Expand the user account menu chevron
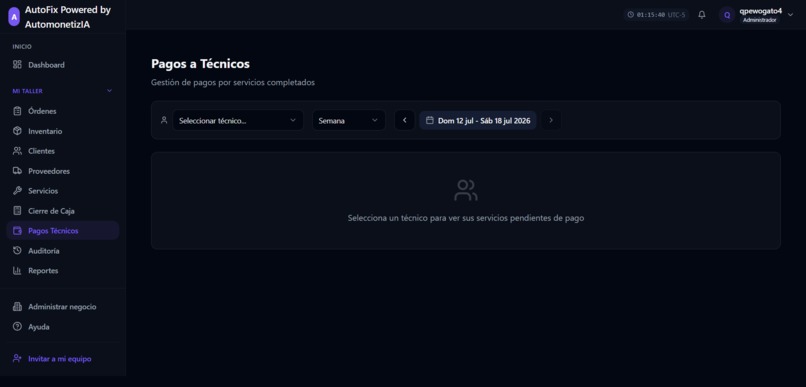This screenshot has width=806, height=387. [x=790, y=15]
